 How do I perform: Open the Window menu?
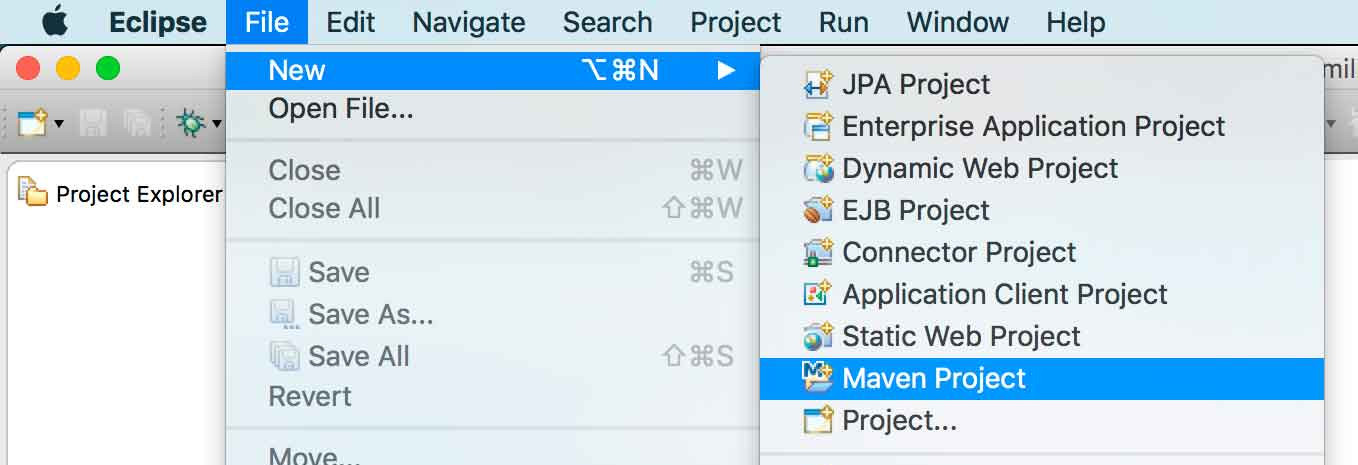958,22
